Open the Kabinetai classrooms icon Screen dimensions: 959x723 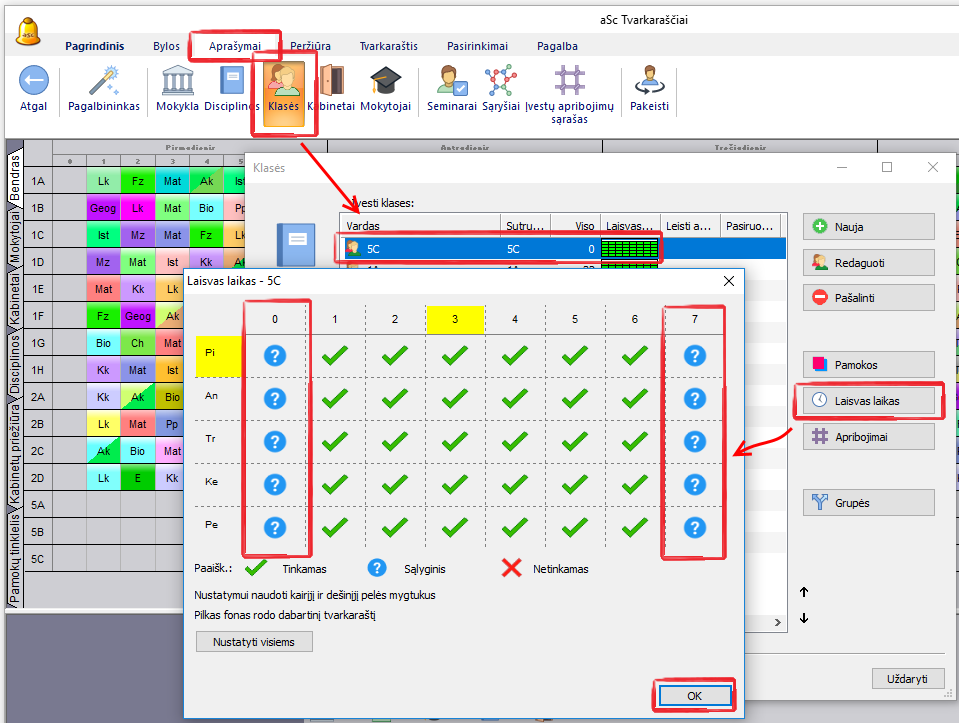333,82
